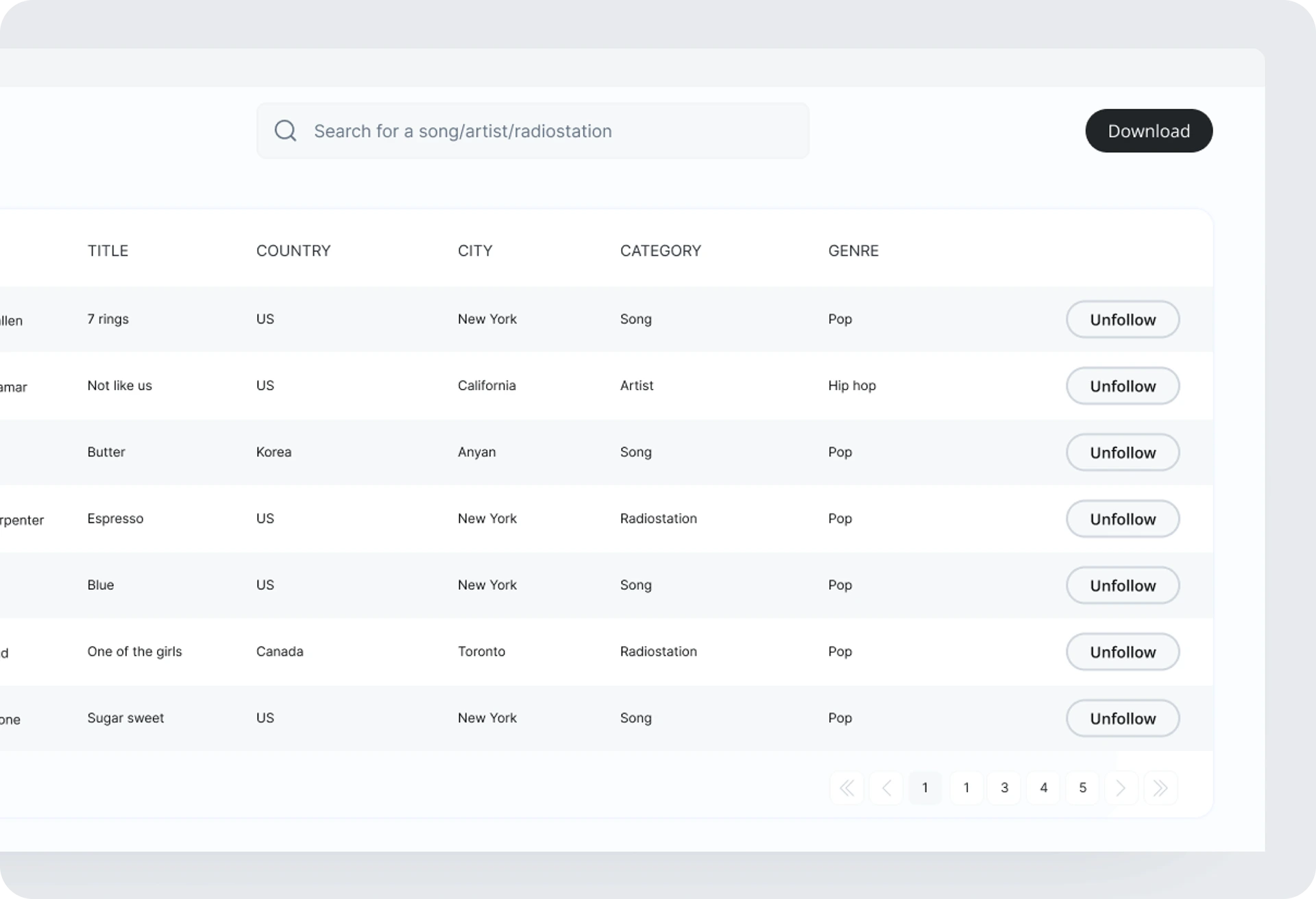Go to next page chevron
Image resolution: width=1316 pixels, height=899 pixels.
point(1121,788)
